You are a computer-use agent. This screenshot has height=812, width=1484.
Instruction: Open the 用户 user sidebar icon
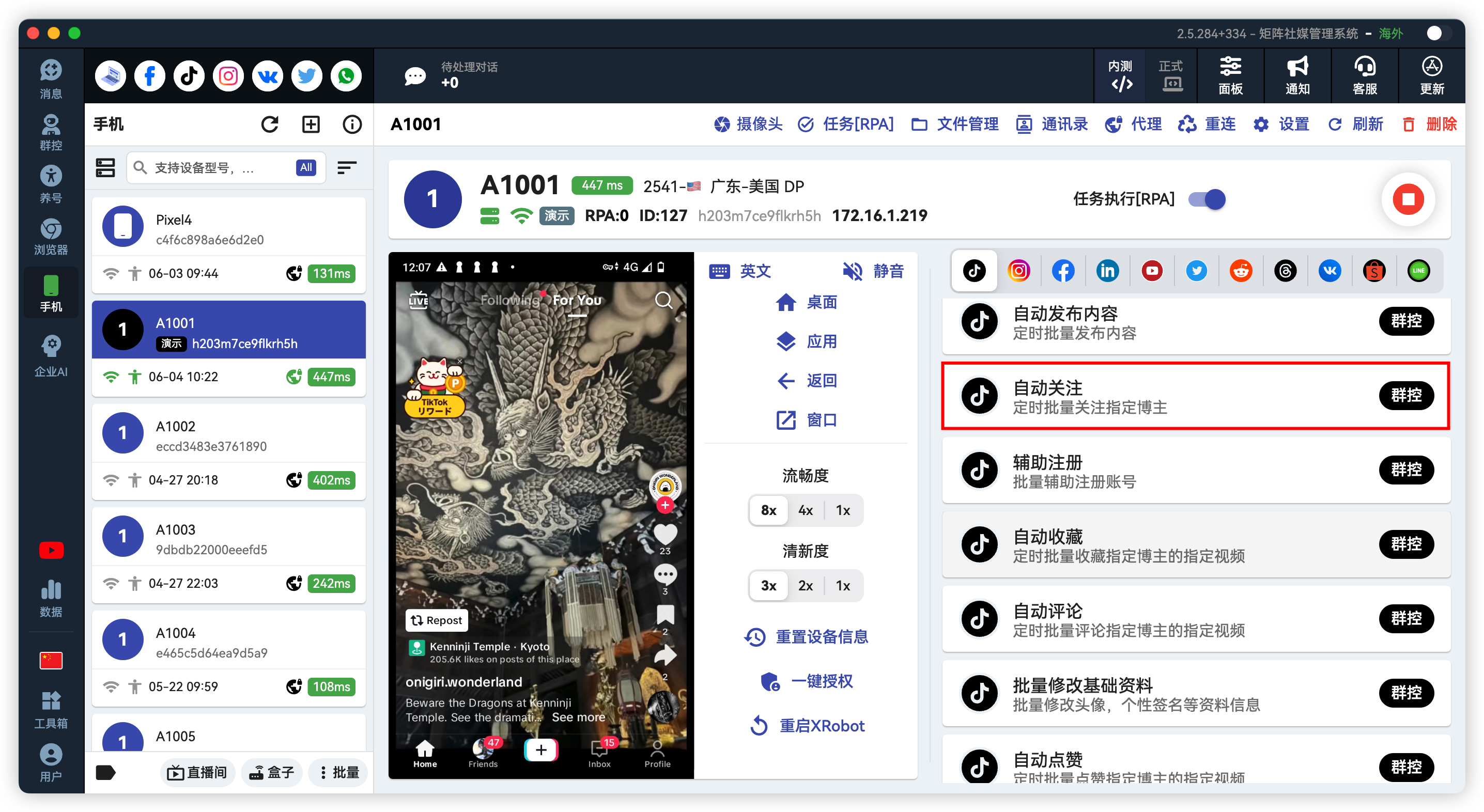[51, 762]
